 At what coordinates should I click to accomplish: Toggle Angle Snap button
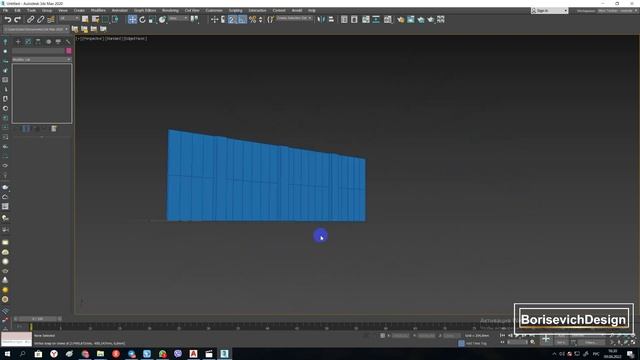point(242,19)
